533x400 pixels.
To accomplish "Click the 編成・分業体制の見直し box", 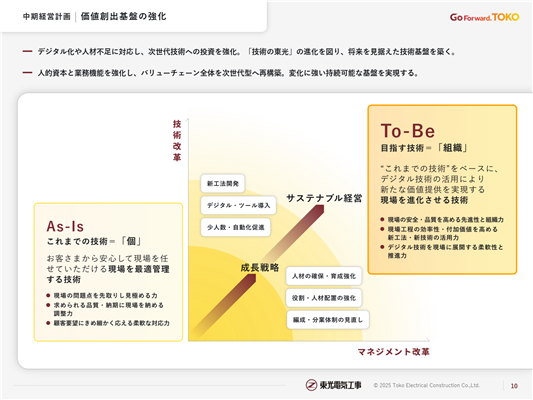I will click(x=328, y=320).
